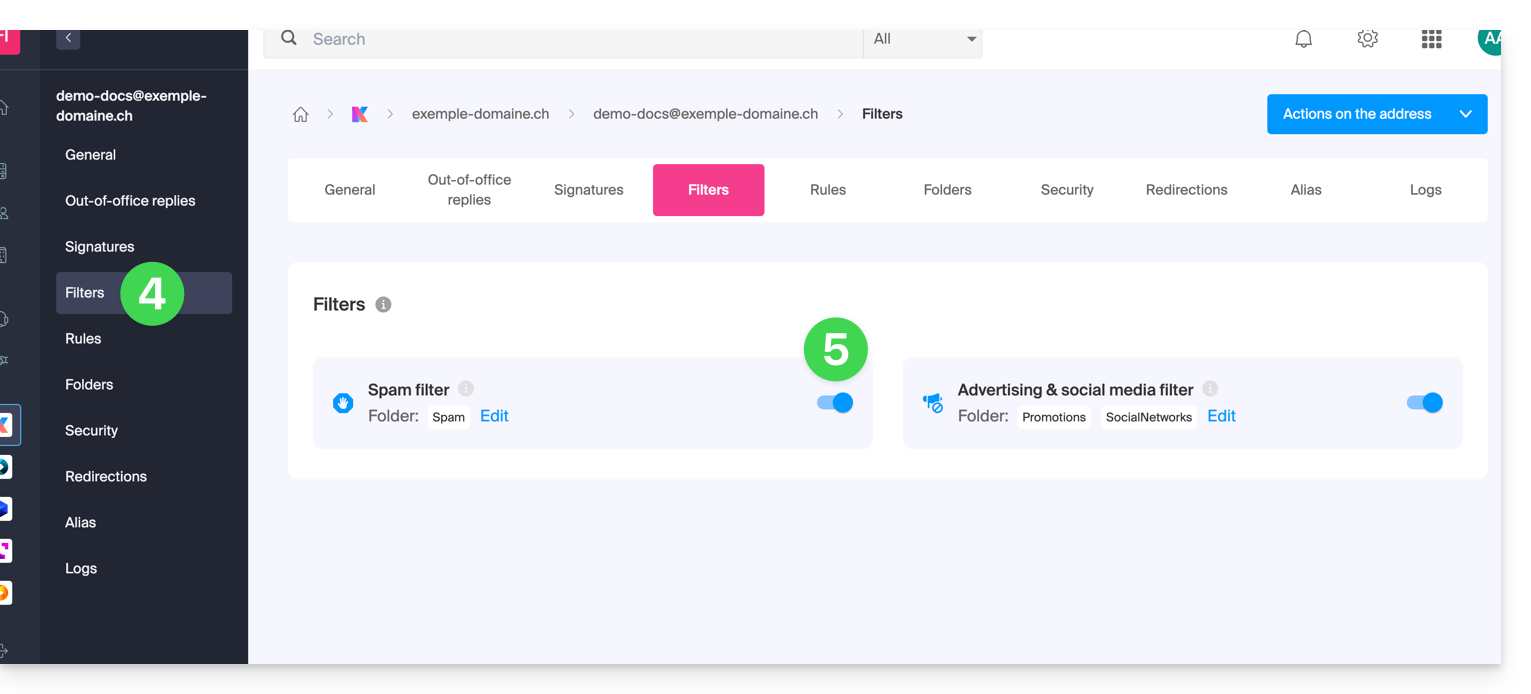Image resolution: width=1531 pixels, height=694 pixels.
Task: Collapse the sidebar with the back chevron
Action: 68,38
